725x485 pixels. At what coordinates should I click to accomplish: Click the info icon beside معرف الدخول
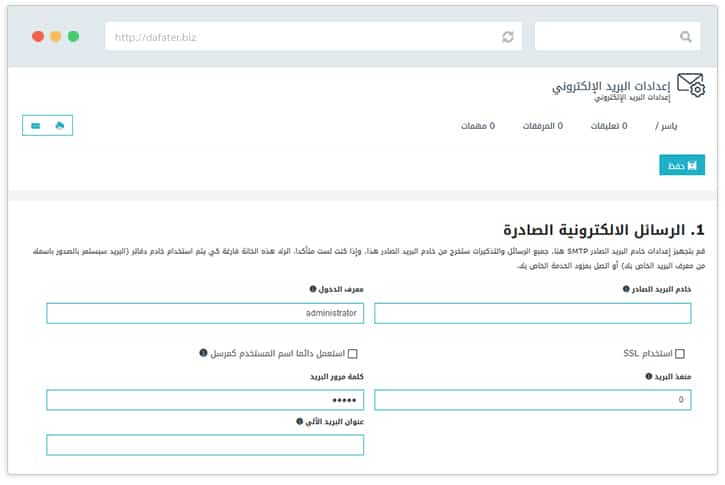click(x=313, y=289)
